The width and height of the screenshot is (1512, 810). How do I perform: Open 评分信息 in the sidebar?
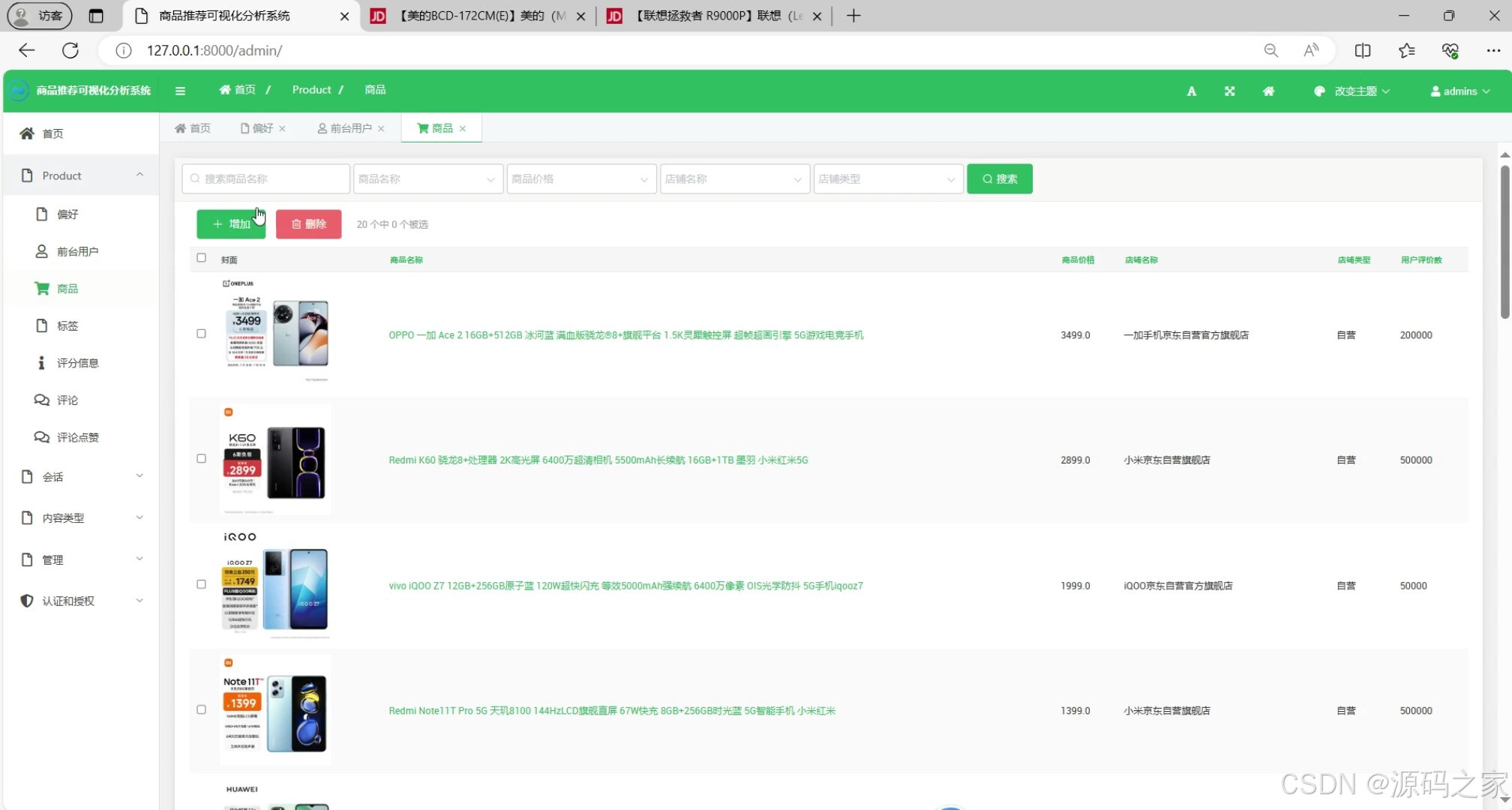(x=81, y=363)
